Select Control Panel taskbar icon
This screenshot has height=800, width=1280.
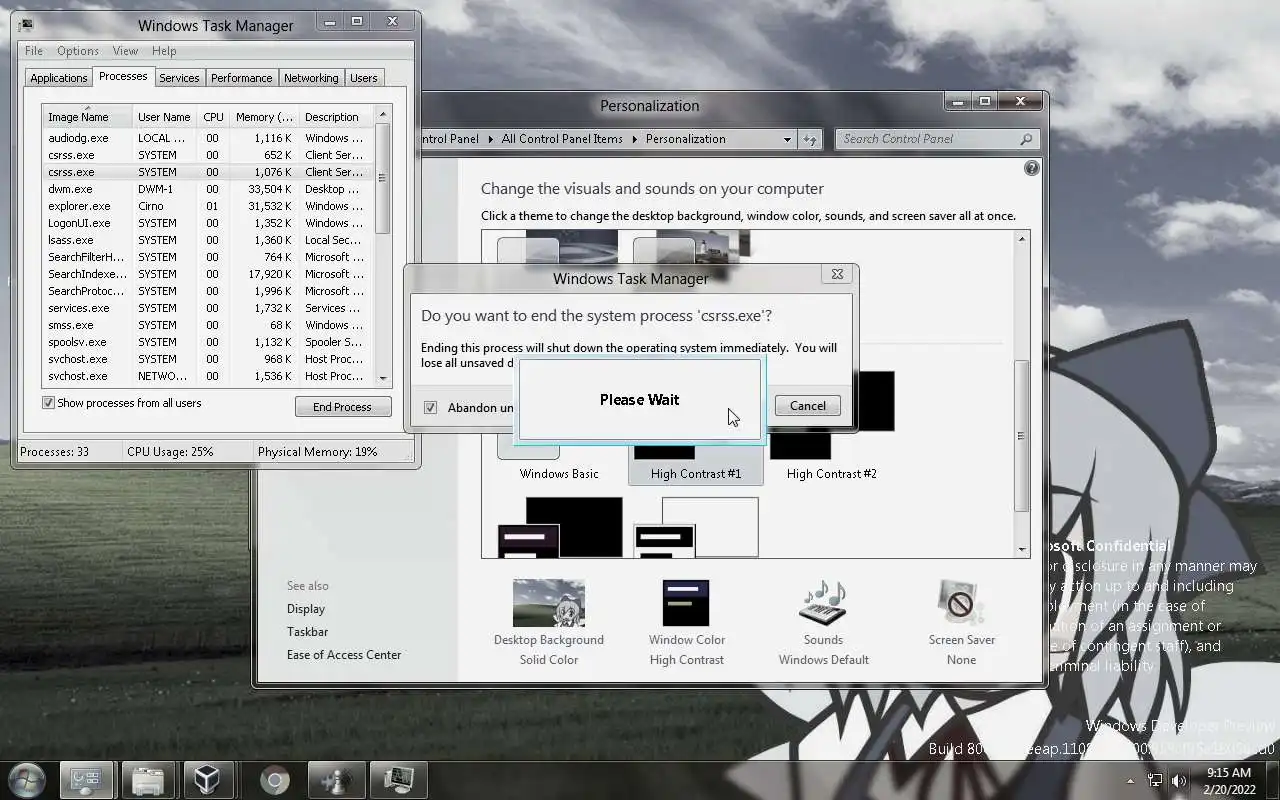point(86,779)
